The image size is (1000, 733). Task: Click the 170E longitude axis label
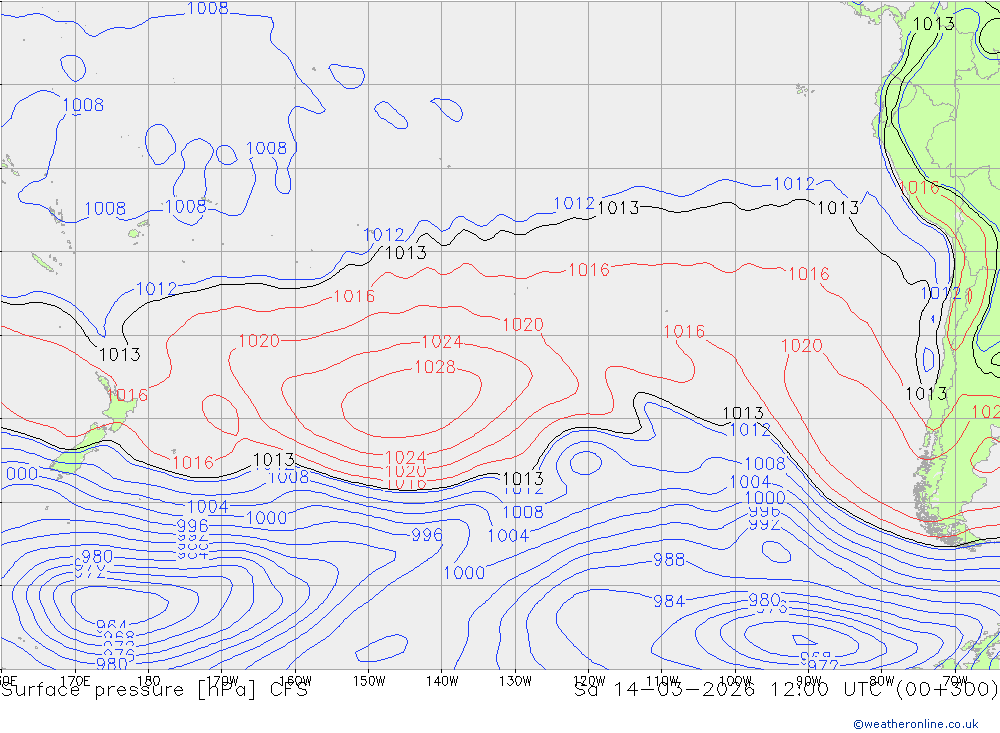(x=75, y=681)
